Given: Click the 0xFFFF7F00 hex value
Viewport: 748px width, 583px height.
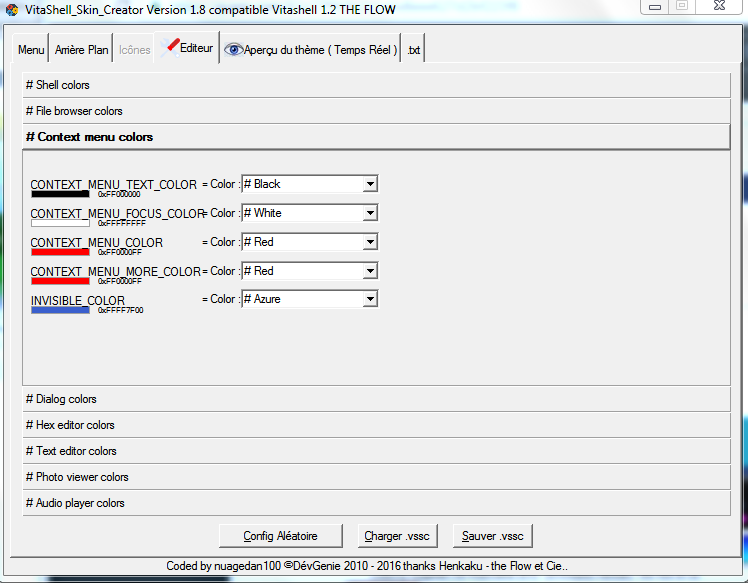Looking at the screenshot, I should 121,311.
